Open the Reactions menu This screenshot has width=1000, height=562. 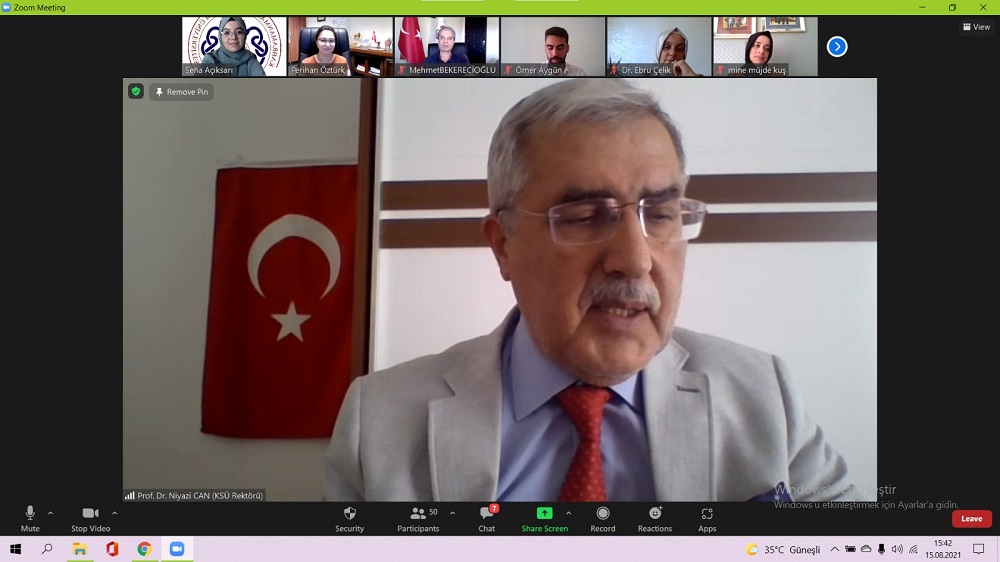[655, 518]
